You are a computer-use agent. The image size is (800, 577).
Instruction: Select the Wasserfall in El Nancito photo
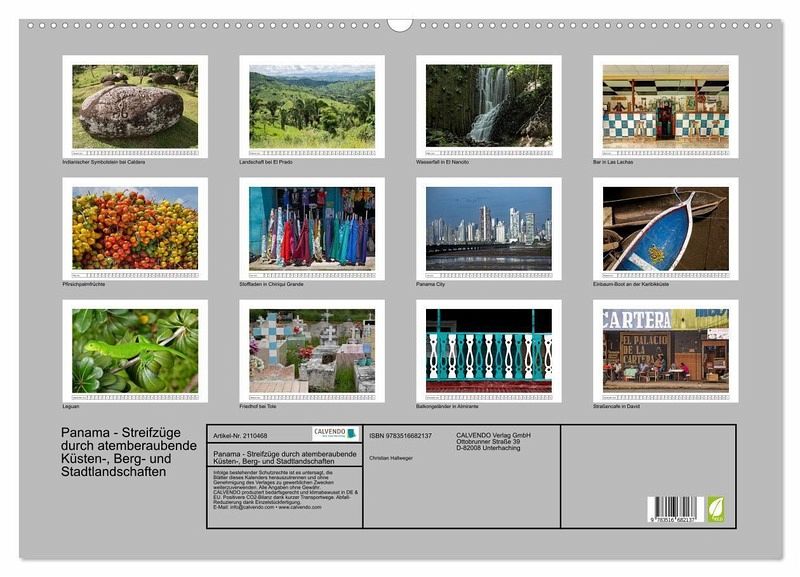point(489,107)
